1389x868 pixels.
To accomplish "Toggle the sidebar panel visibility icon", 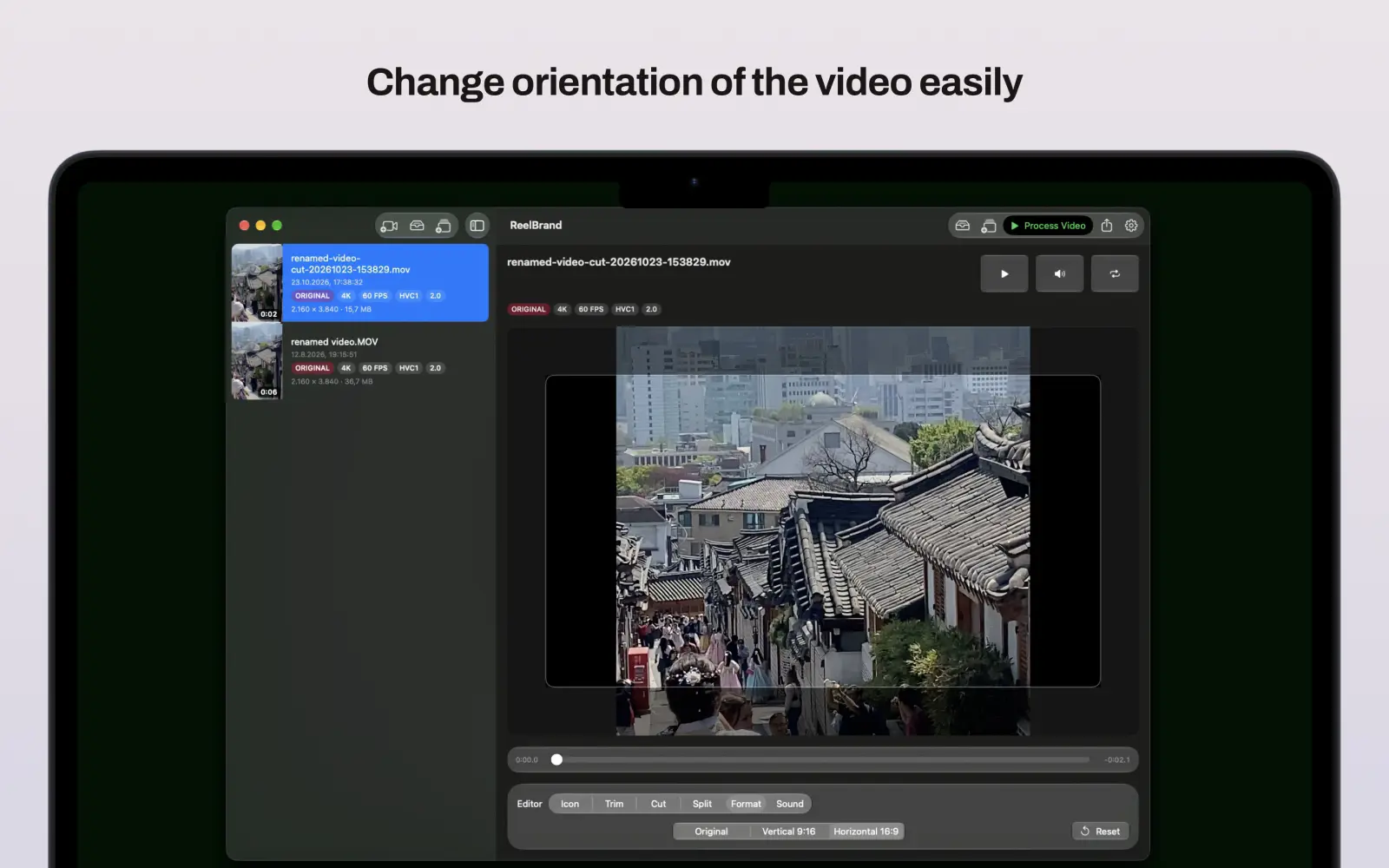I will point(477,226).
